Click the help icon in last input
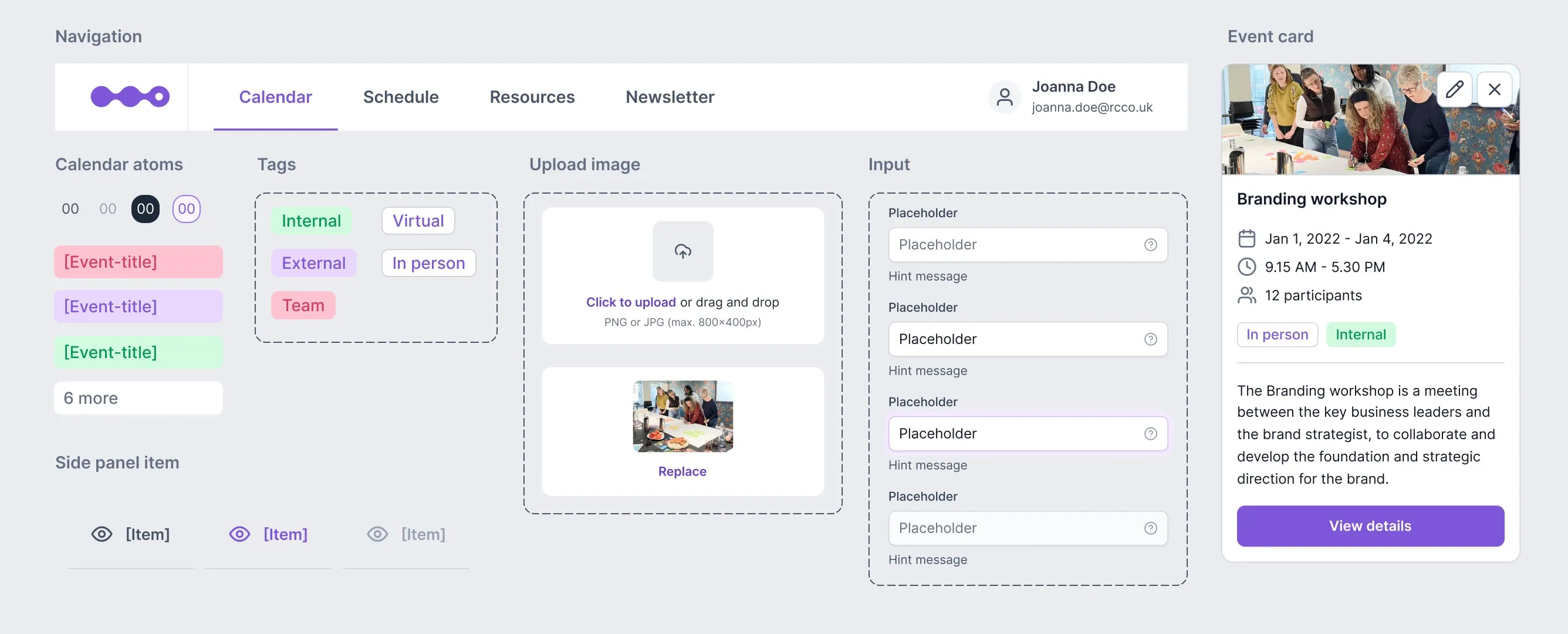This screenshot has width=1568, height=634. tap(1150, 528)
